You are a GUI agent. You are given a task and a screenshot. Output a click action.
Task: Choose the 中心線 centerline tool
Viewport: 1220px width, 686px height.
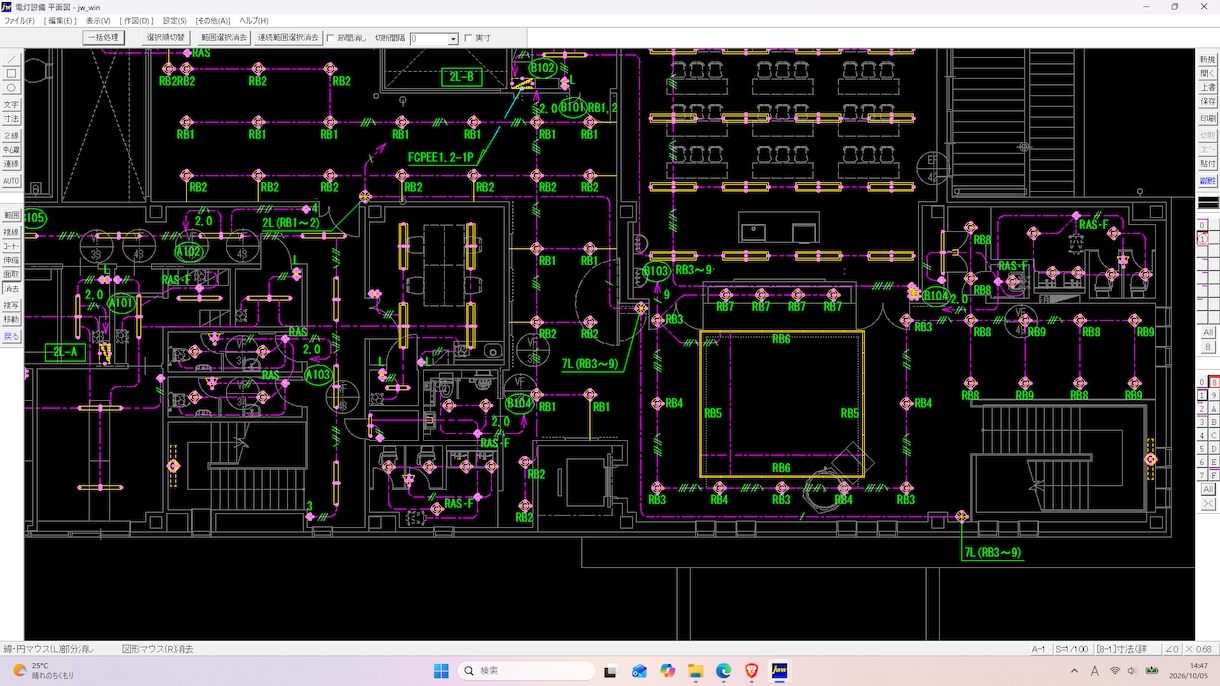coord(12,150)
